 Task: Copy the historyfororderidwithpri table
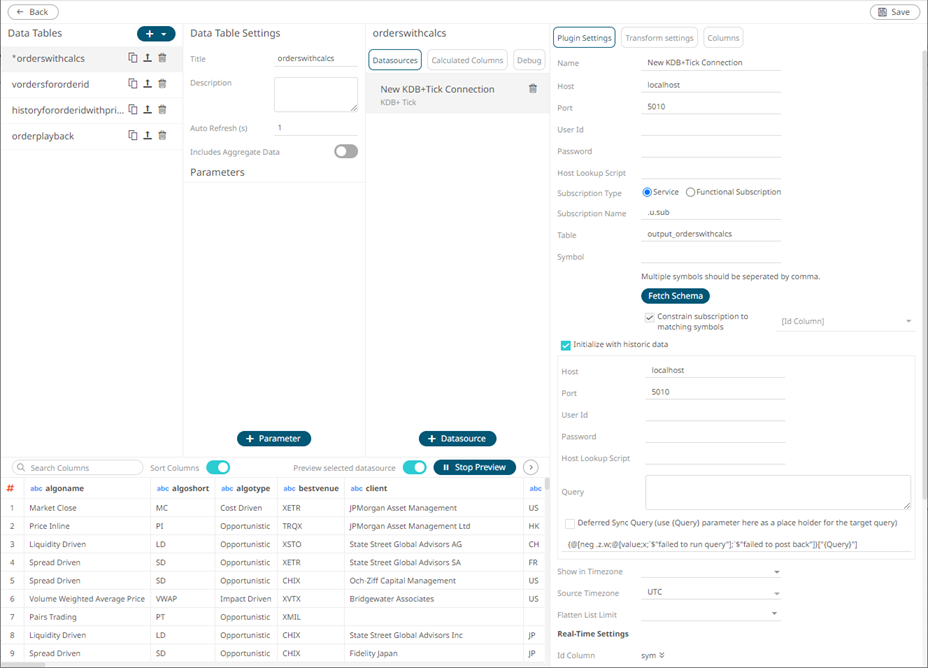pos(133,110)
